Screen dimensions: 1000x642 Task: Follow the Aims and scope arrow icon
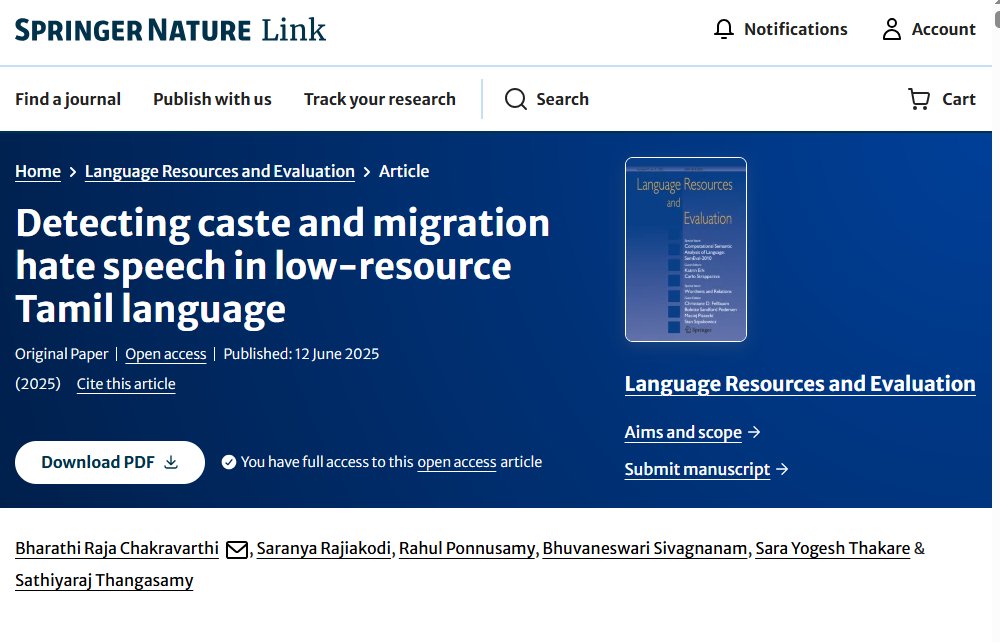pyautogui.click(x=755, y=432)
